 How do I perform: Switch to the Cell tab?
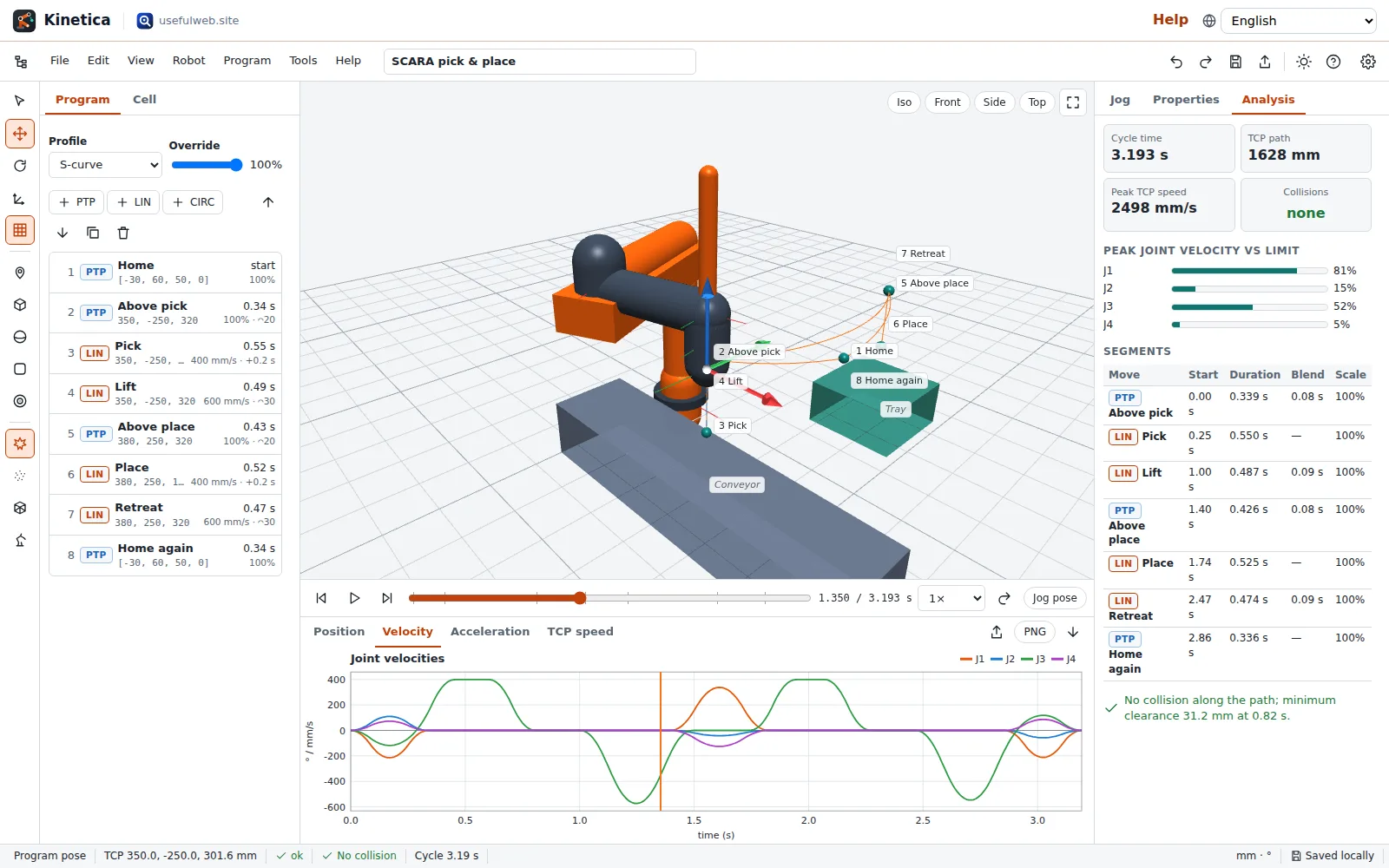pos(144,100)
